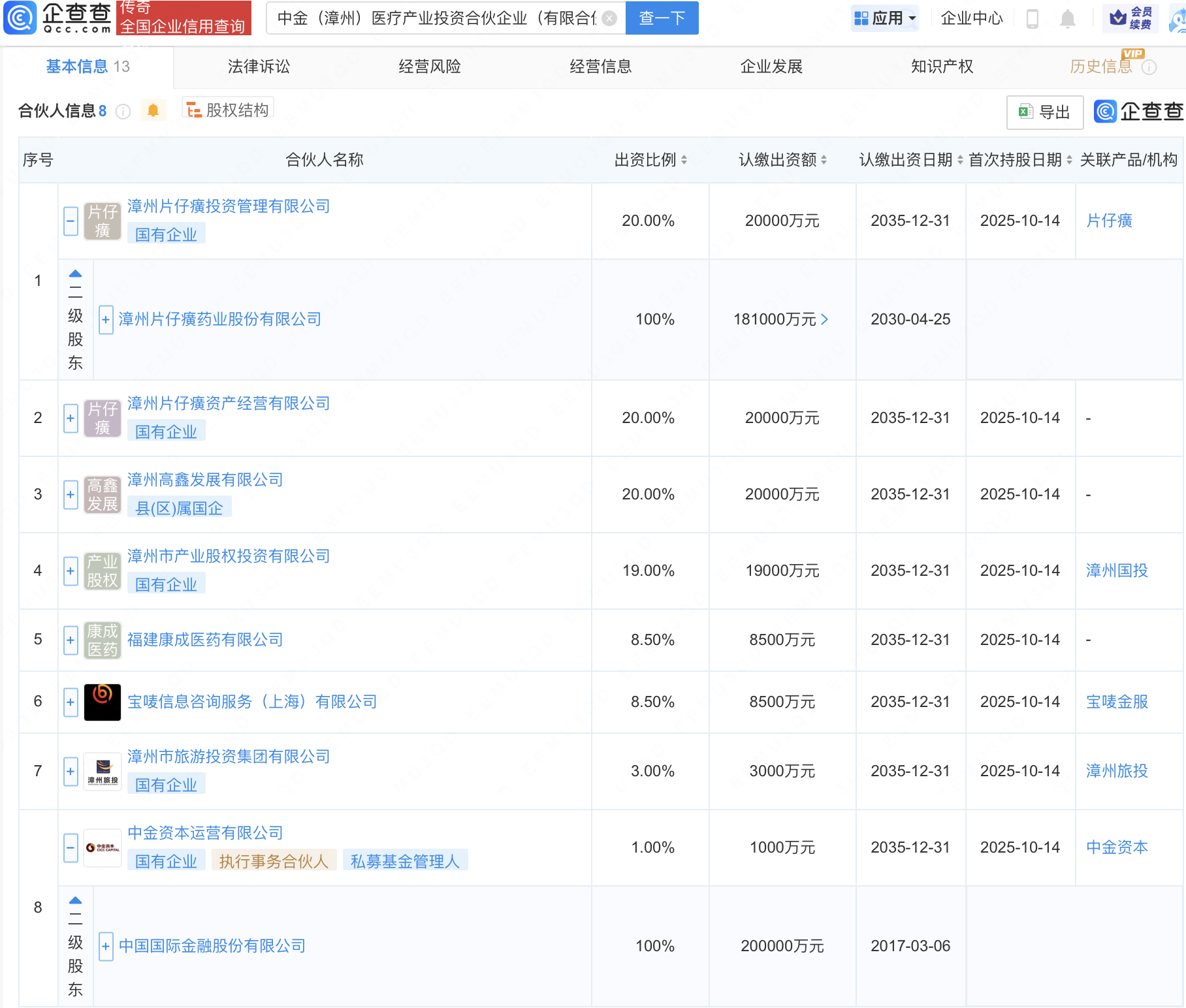The width and height of the screenshot is (1186, 1008).
Task: Sort by 出资比例 column
Action: coord(651,160)
